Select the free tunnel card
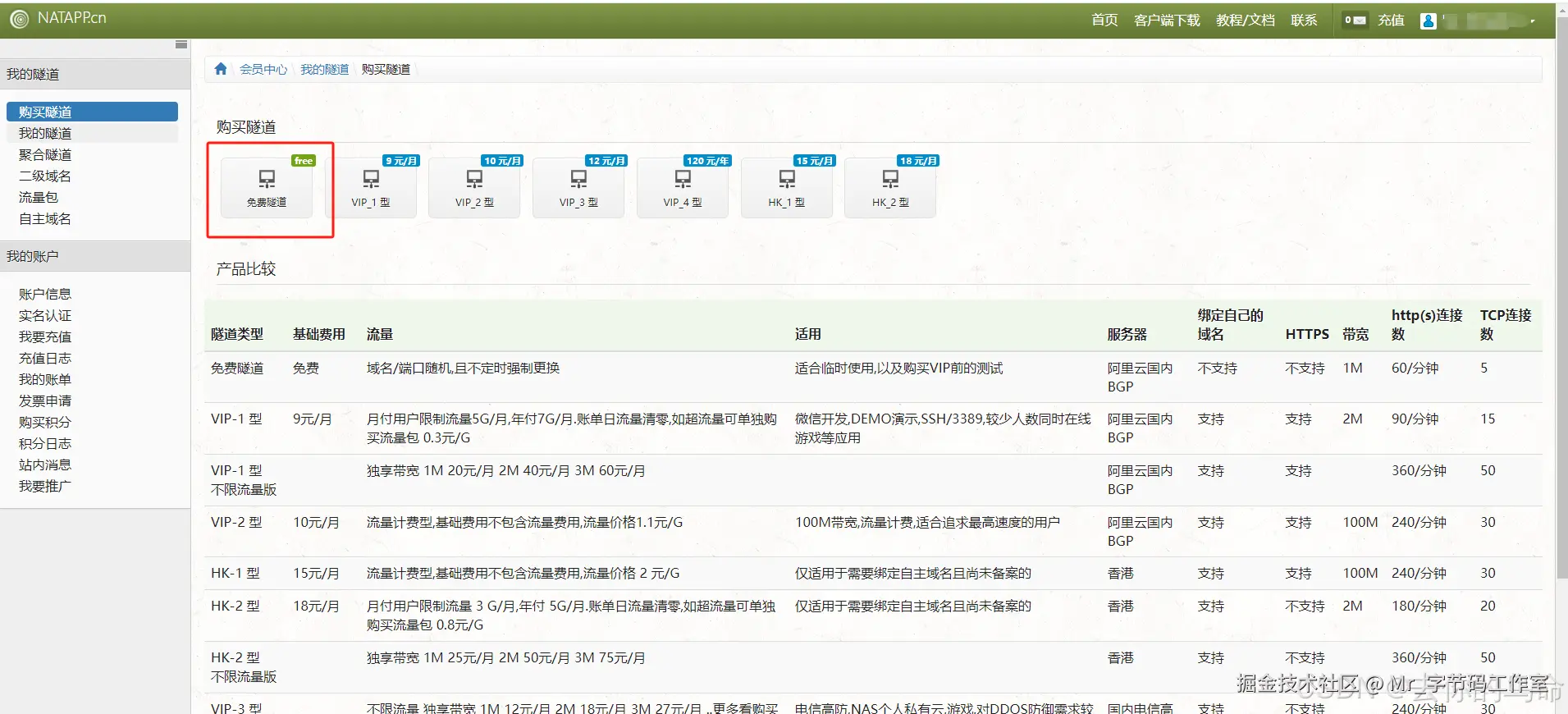The image size is (1568, 714). click(267, 187)
